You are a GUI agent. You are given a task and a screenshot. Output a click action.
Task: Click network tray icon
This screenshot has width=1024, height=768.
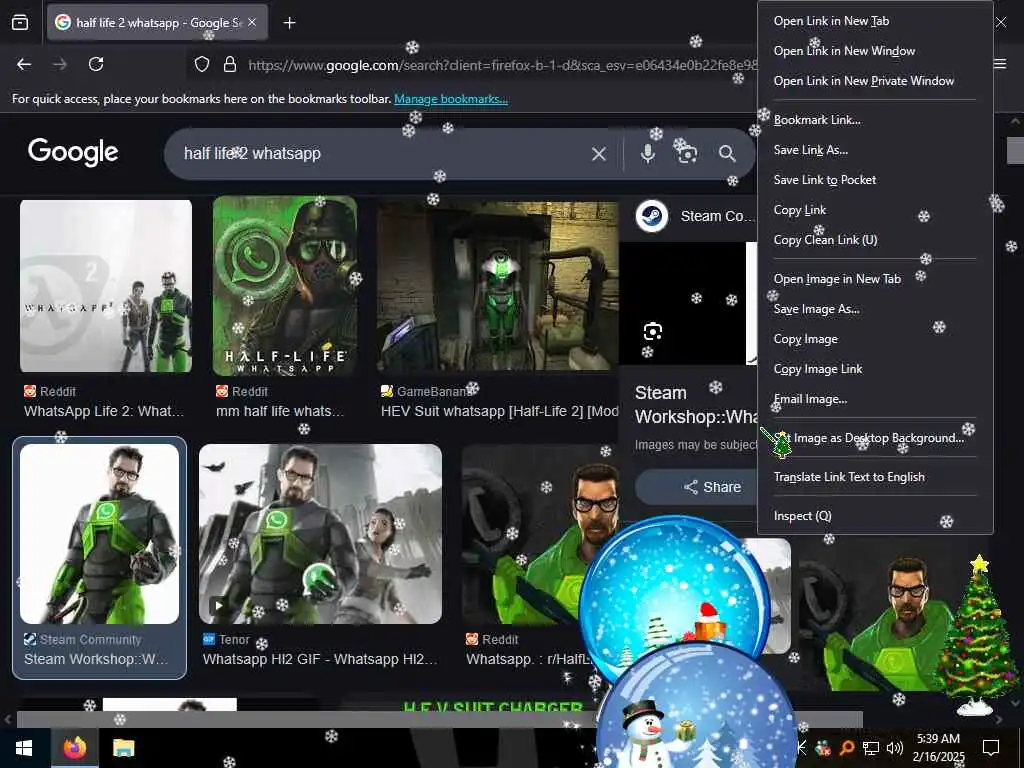[x=871, y=748]
